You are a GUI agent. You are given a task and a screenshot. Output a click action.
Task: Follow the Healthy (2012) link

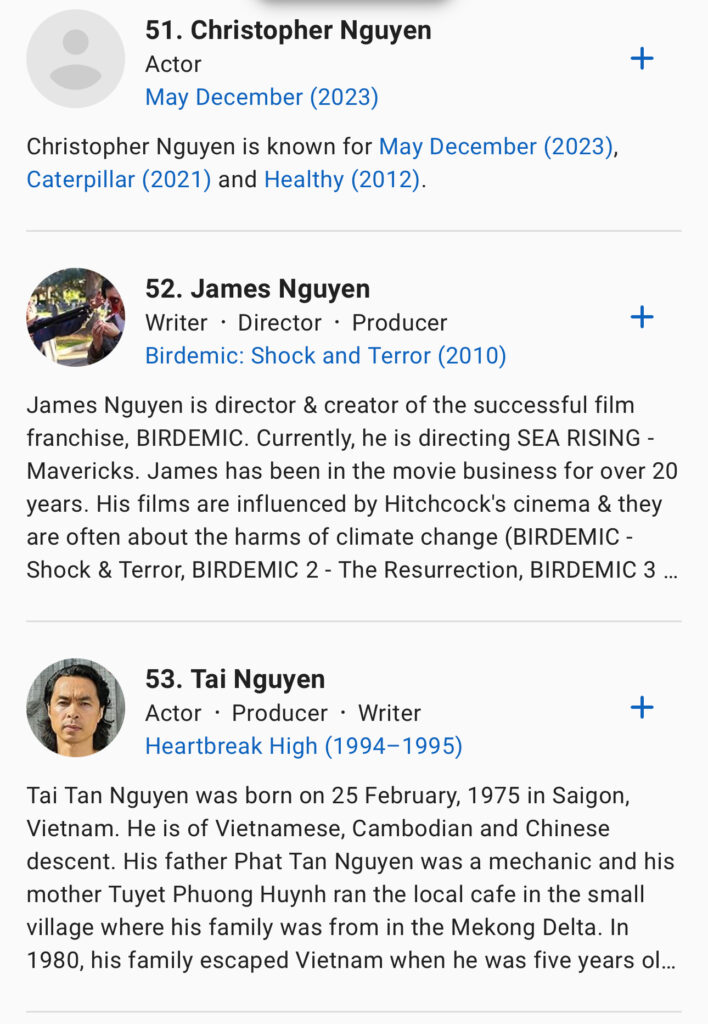click(341, 180)
